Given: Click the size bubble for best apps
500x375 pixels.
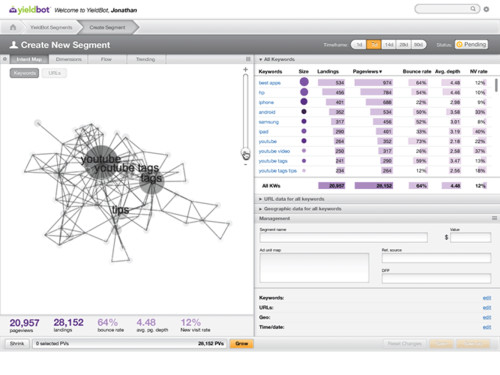Looking at the screenshot, I should click(x=304, y=82).
